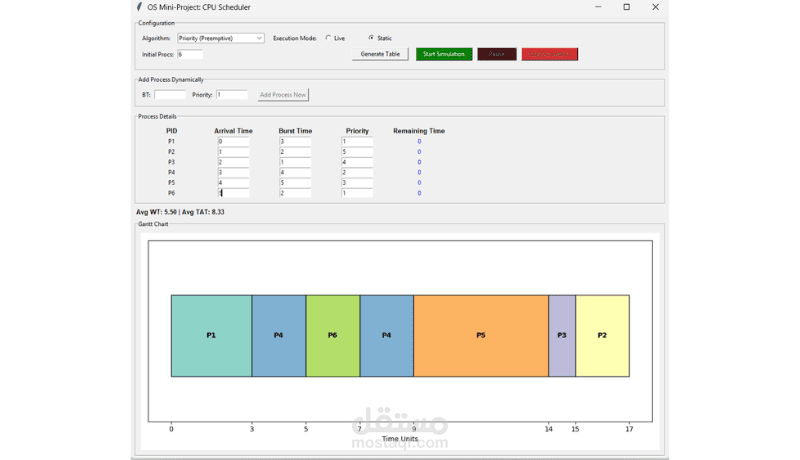Screen dimensions: 800x460
Task: Edit the Arrival Time field for P5
Action: pos(233,183)
